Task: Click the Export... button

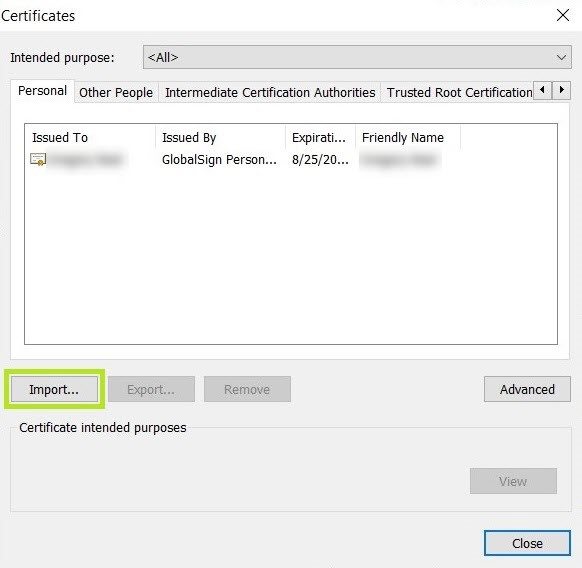Action: (x=151, y=389)
